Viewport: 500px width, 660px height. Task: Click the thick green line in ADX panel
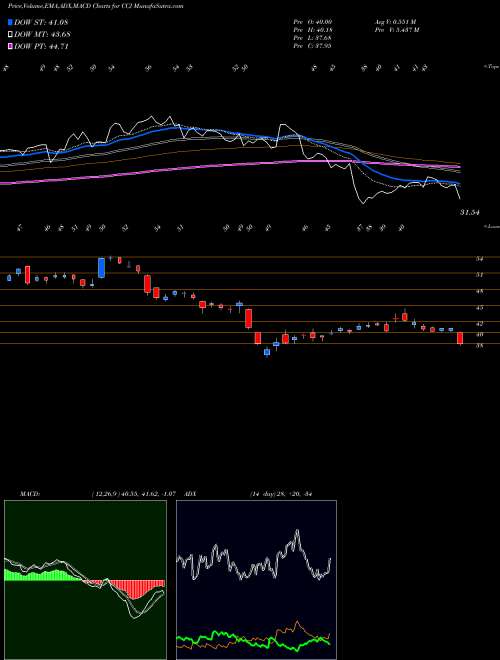pyautogui.click(x=253, y=639)
